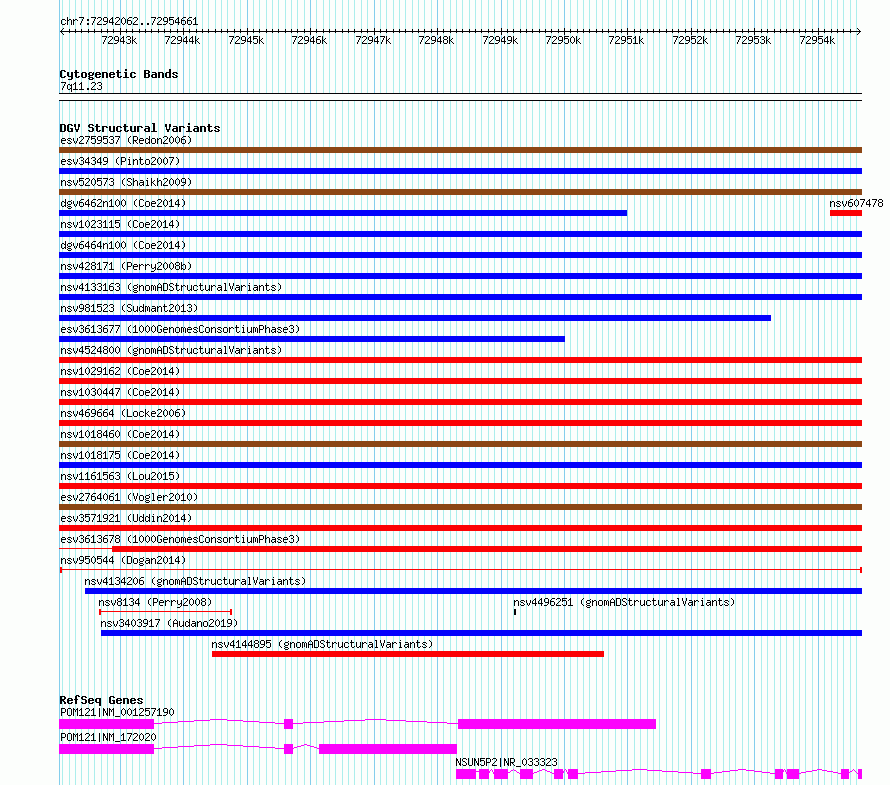Open the POM121|NM_172020 gene label
This screenshot has height=785, width=890.
(x=108, y=737)
